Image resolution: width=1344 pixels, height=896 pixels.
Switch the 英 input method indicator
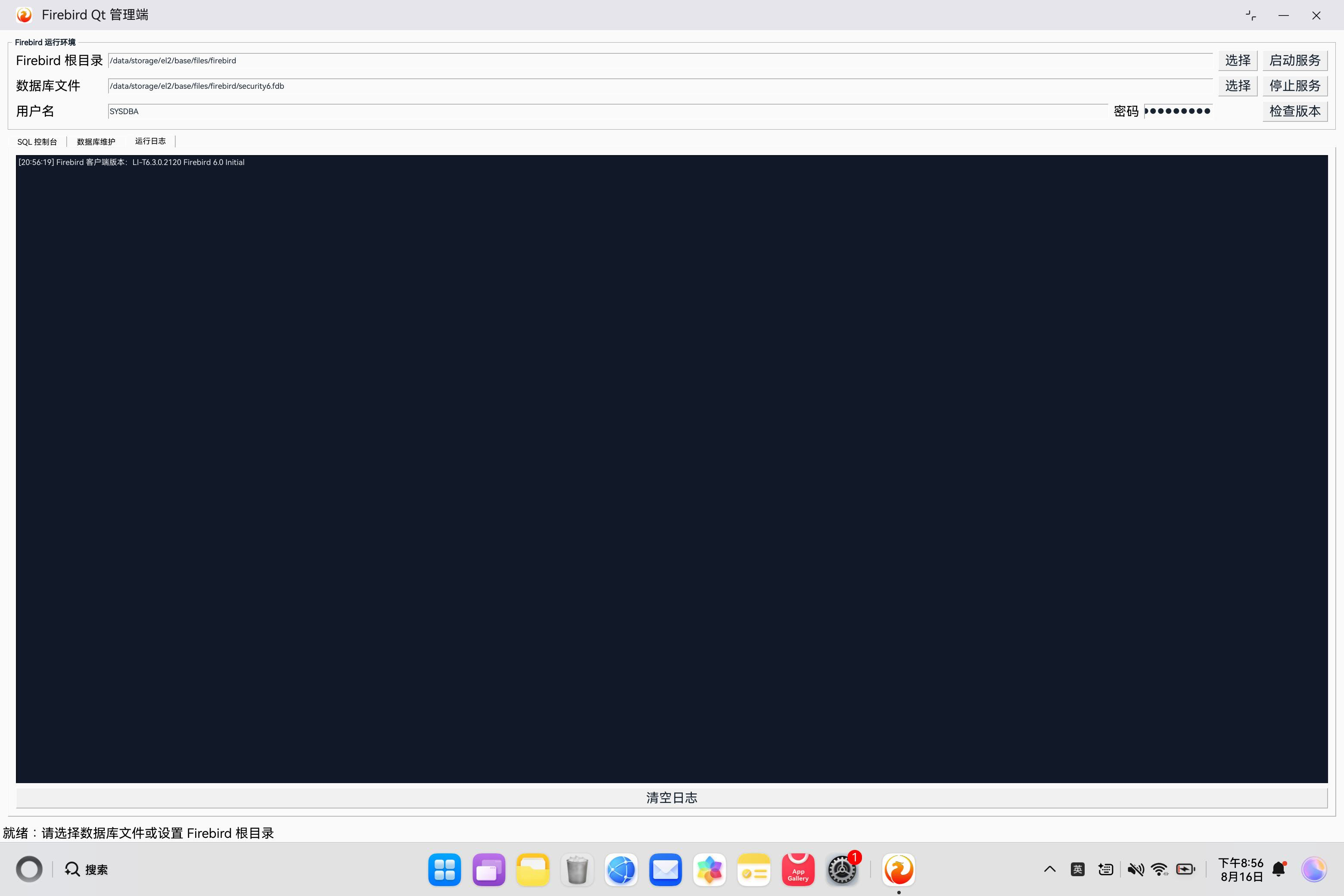click(1078, 870)
